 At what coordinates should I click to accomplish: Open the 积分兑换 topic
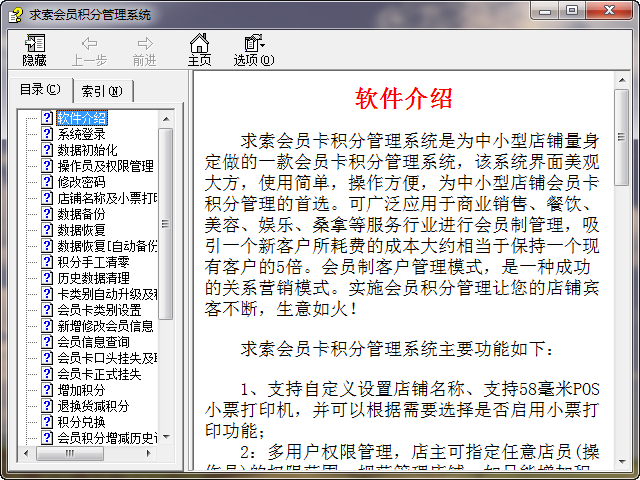pyautogui.click(x=81, y=422)
